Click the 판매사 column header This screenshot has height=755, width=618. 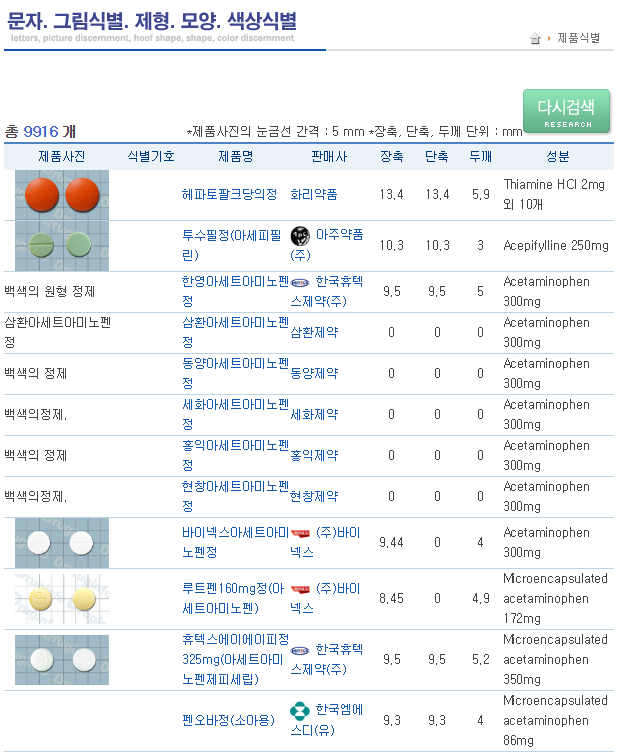point(329,156)
